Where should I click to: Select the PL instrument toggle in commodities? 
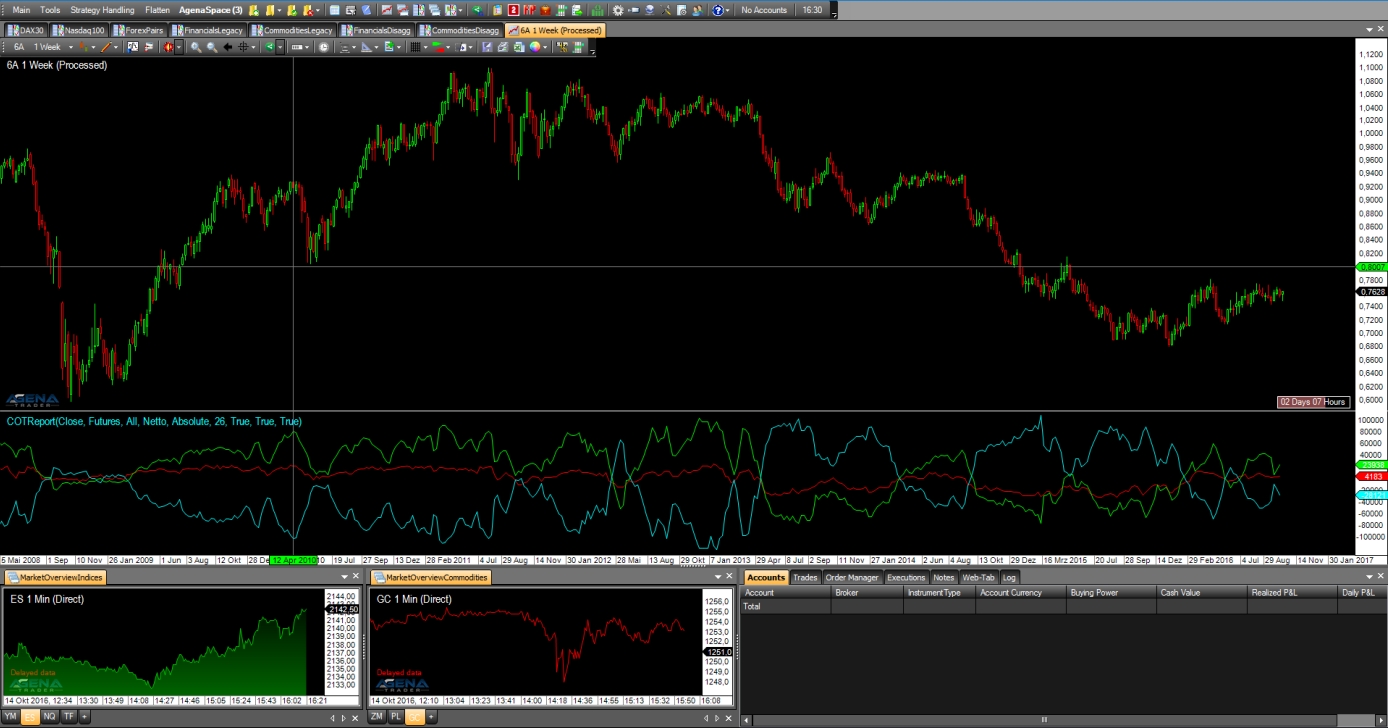coord(396,716)
